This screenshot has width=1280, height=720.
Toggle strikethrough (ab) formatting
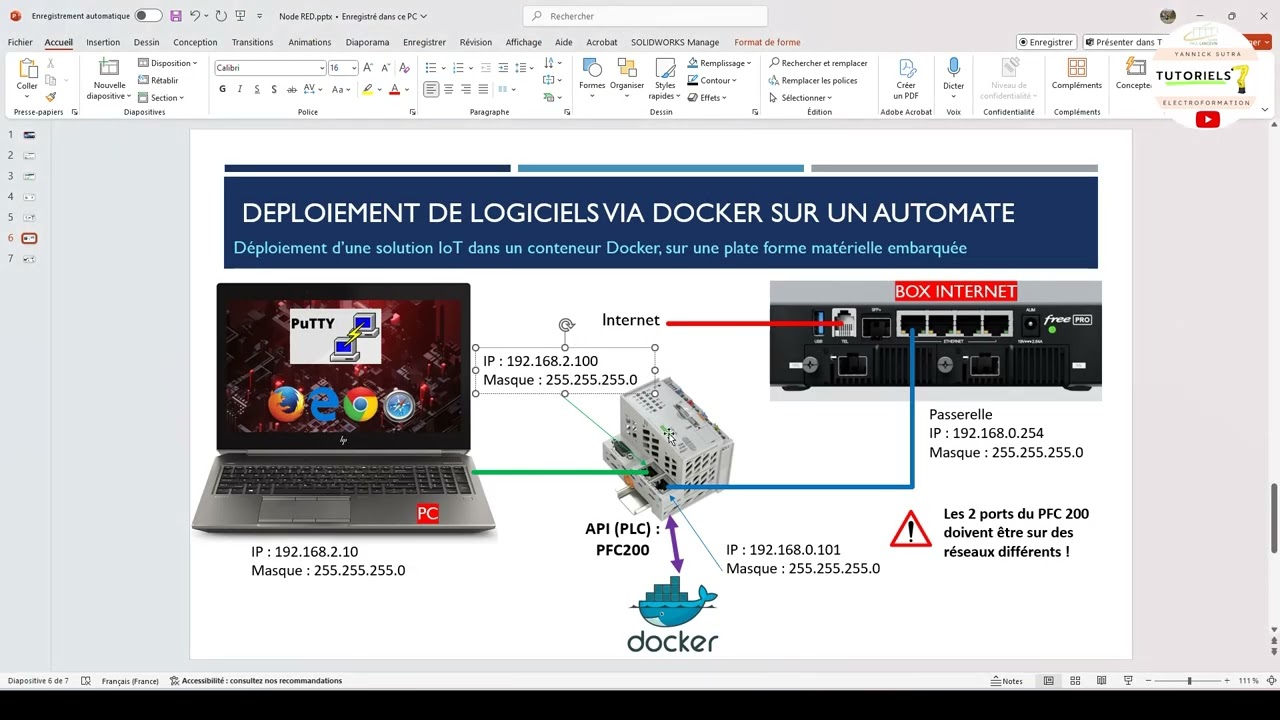[293, 89]
